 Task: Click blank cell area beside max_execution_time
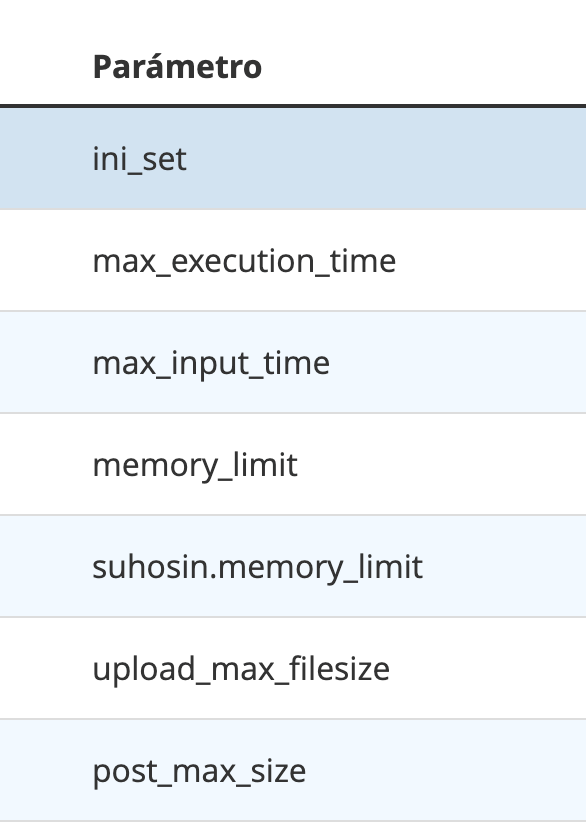click(x=491, y=261)
